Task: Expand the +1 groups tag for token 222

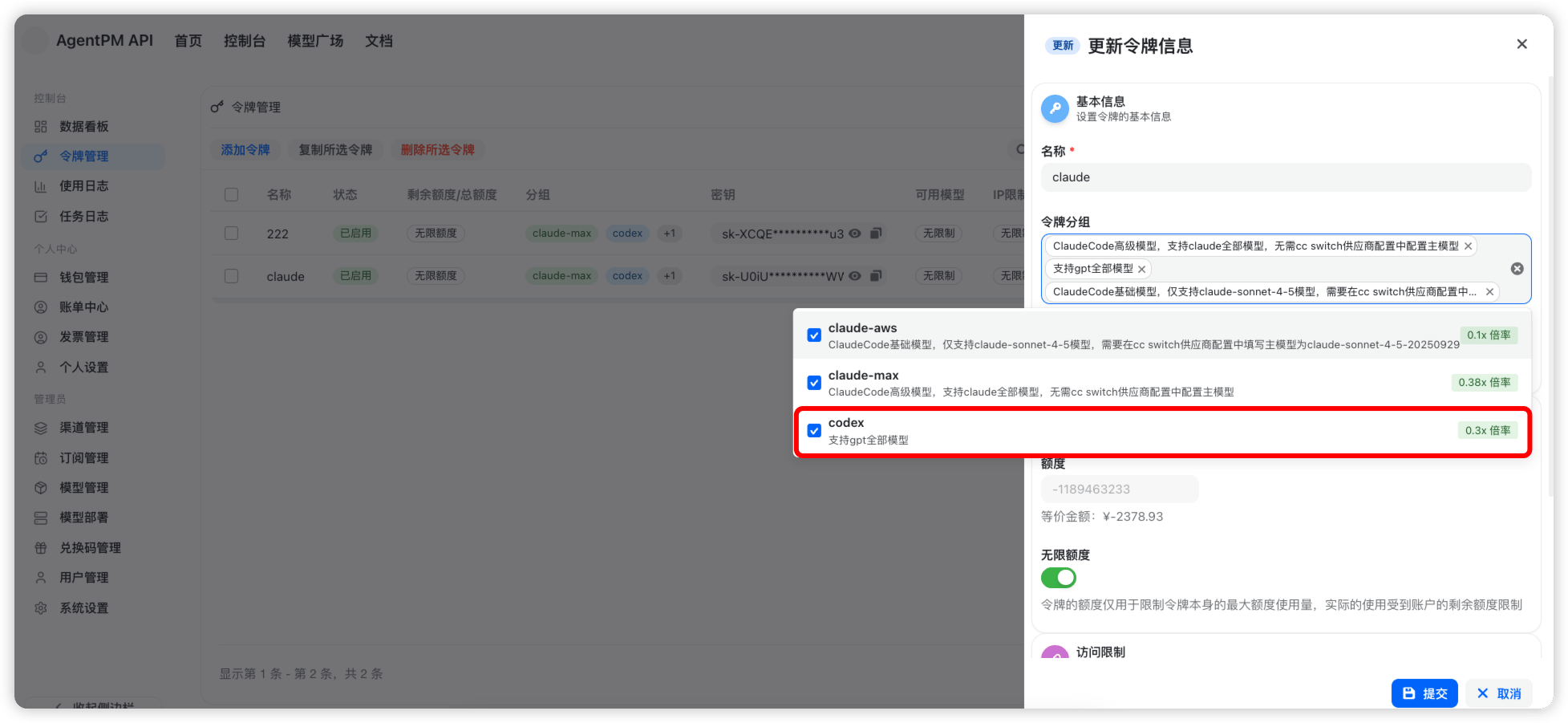Action: [x=670, y=234]
